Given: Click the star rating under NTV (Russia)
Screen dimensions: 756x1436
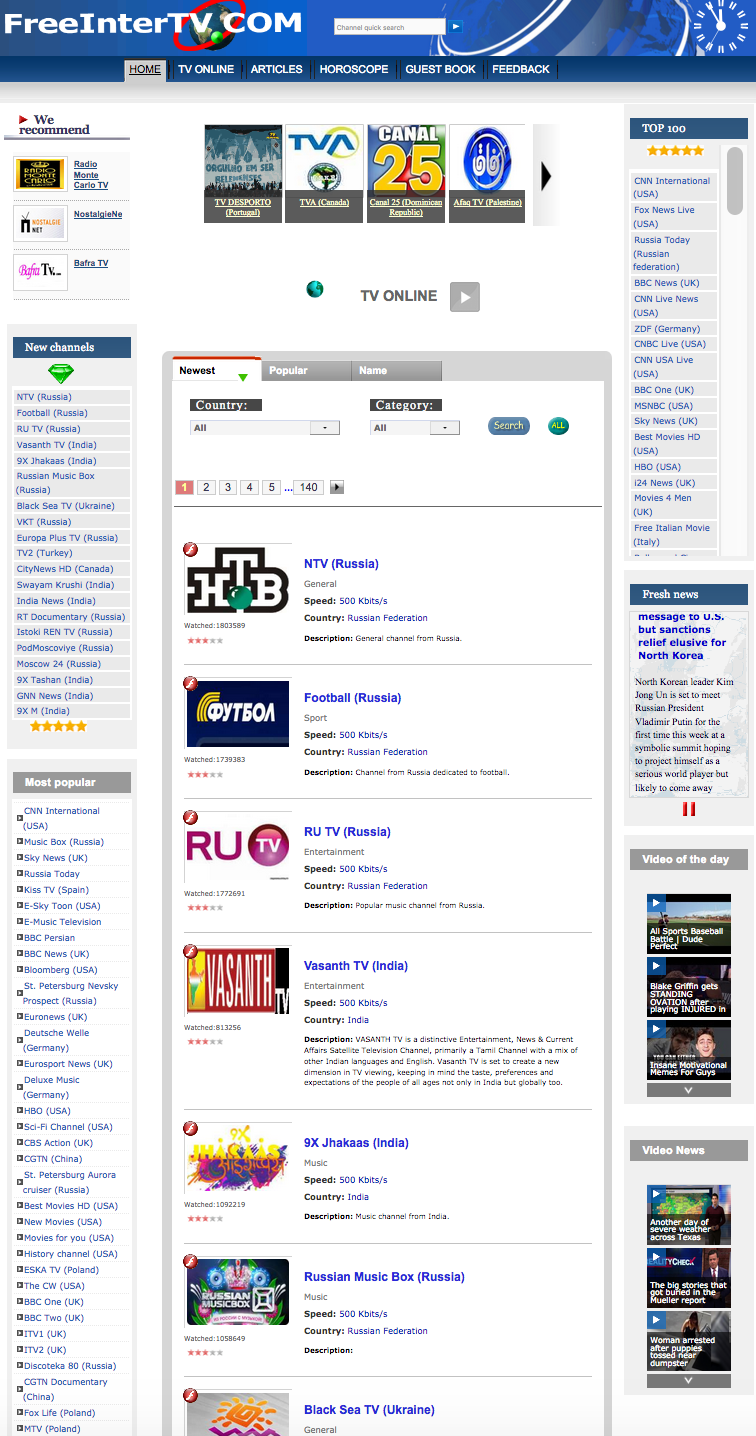Looking at the screenshot, I should (205, 640).
